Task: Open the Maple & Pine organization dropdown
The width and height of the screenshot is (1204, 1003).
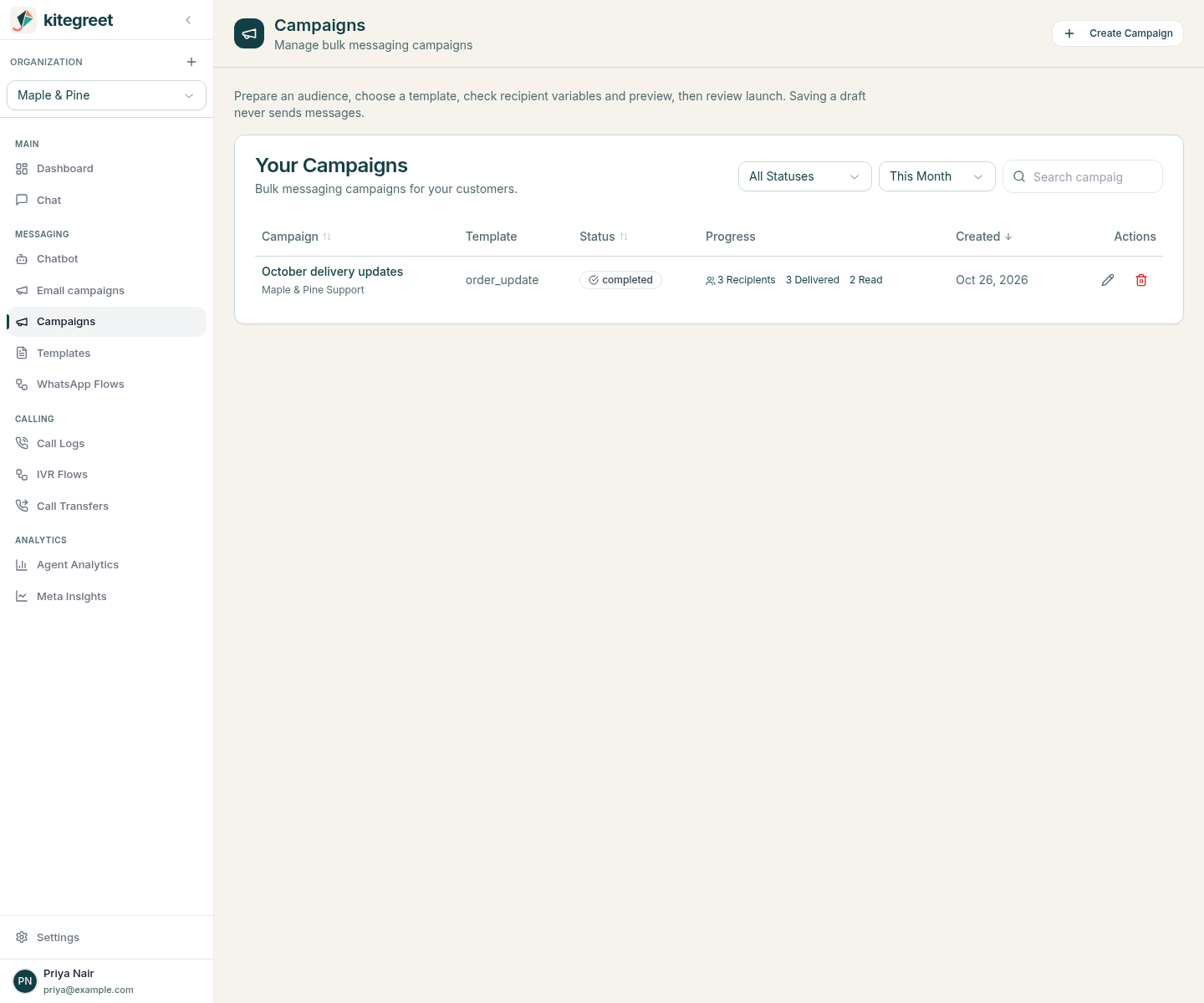Action: coord(106,95)
